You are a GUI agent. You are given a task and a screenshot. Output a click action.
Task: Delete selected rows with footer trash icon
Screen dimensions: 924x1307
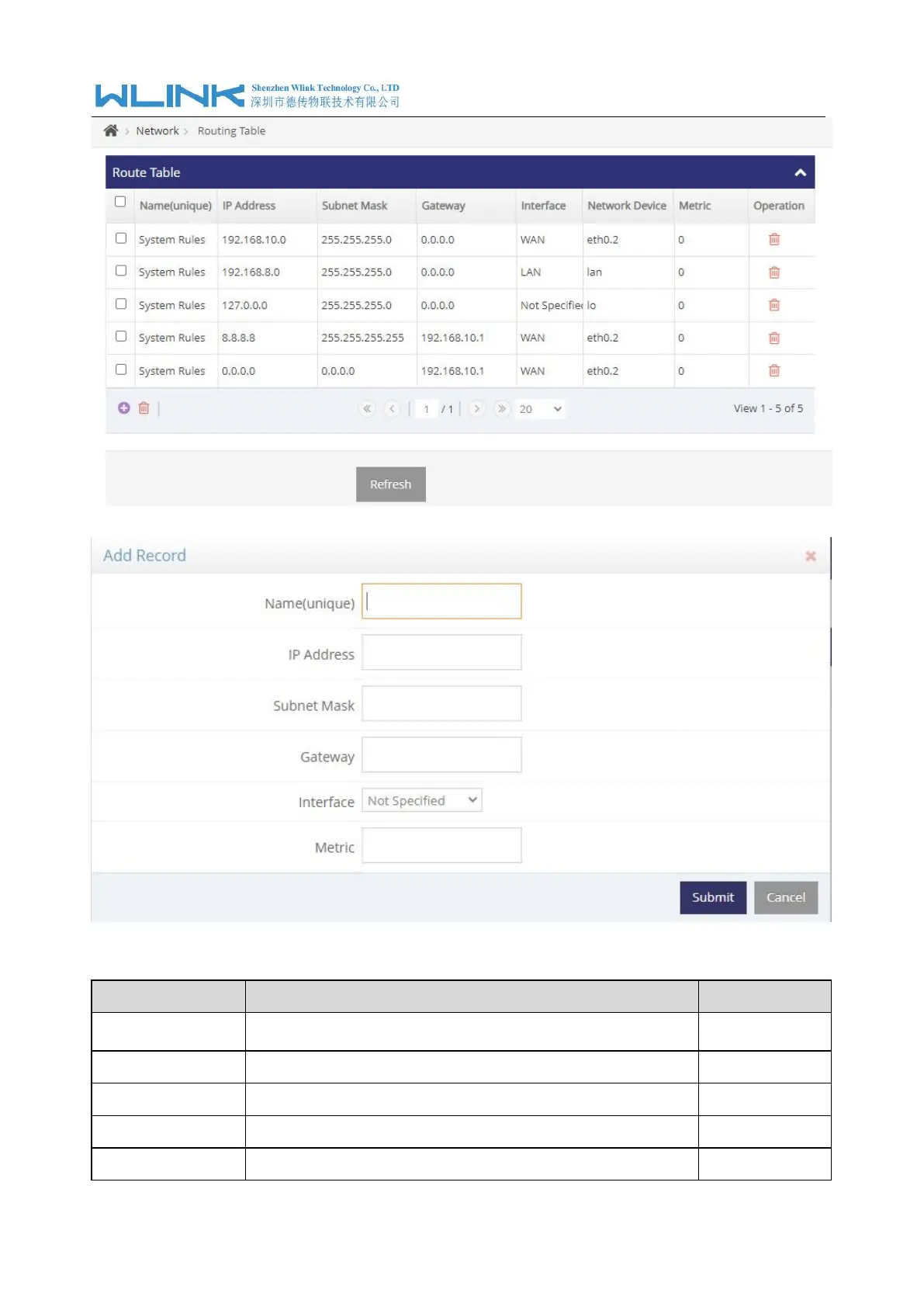coord(144,408)
